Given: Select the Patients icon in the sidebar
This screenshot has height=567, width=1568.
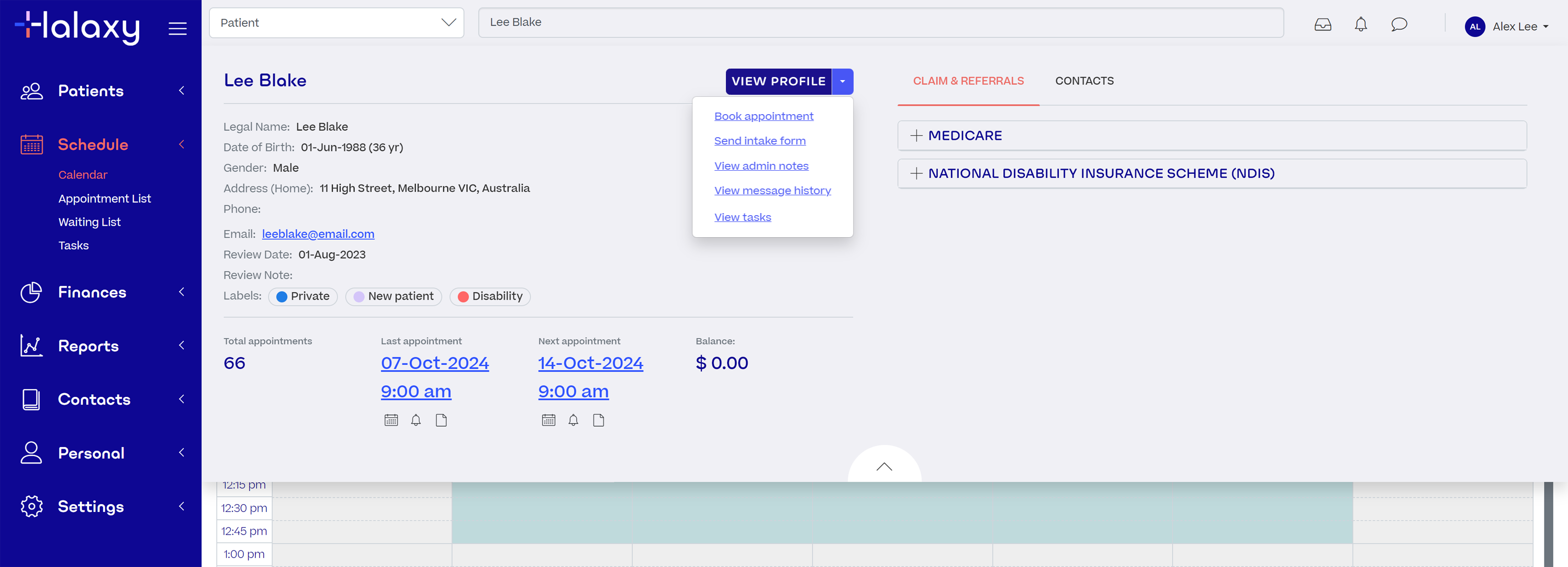Looking at the screenshot, I should click(x=31, y=90).
